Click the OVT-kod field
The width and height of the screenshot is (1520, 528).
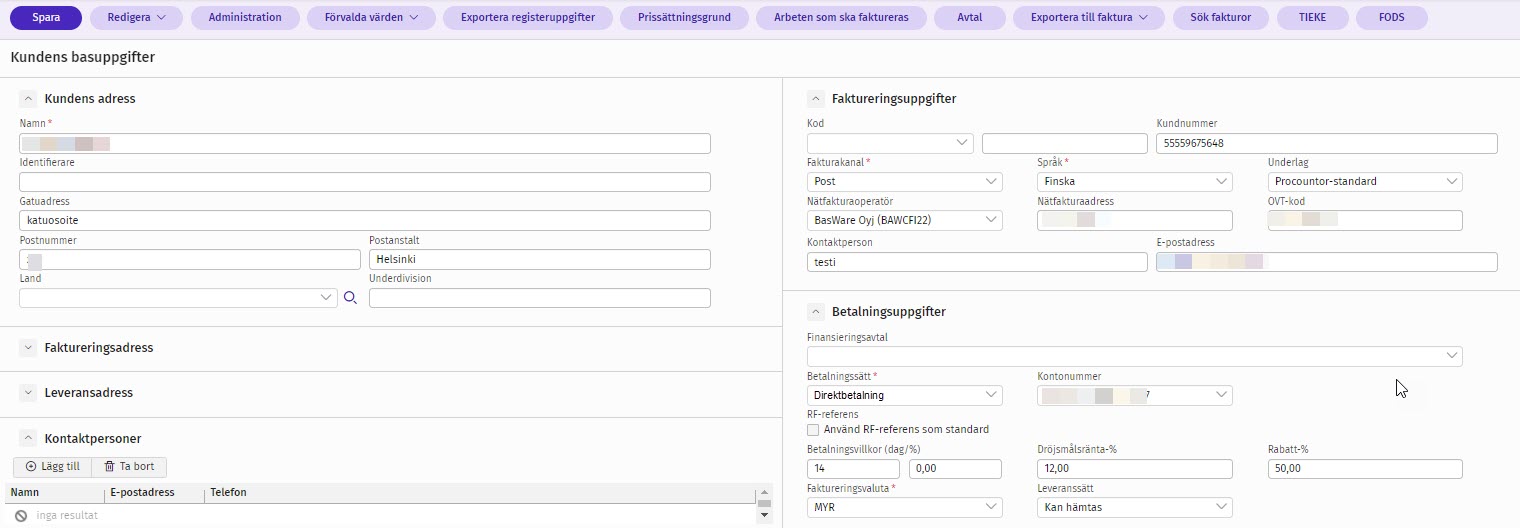(1365, 221)
